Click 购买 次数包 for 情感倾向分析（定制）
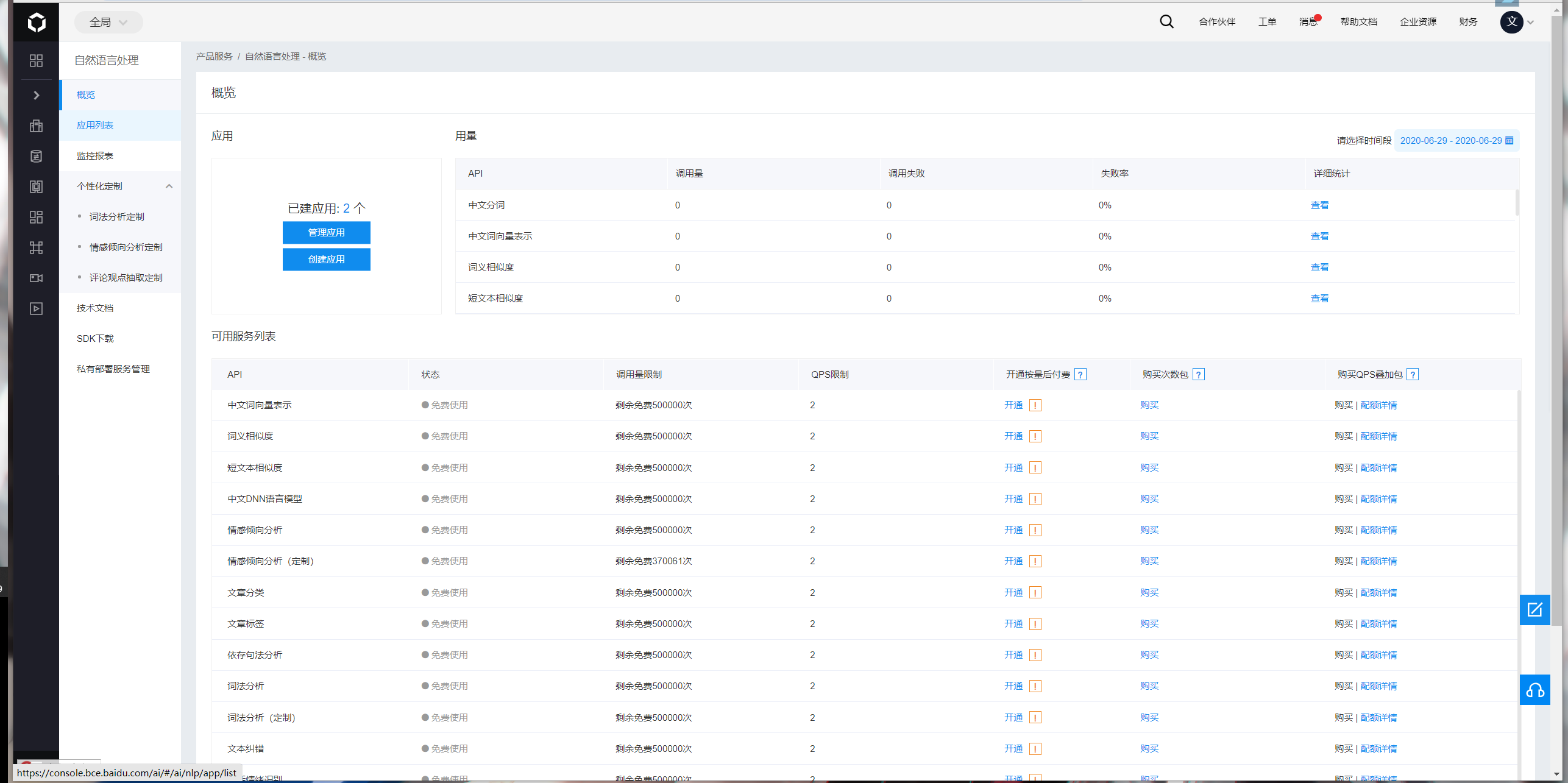The image size is (1568, 783). click(x=1149, y=561)
